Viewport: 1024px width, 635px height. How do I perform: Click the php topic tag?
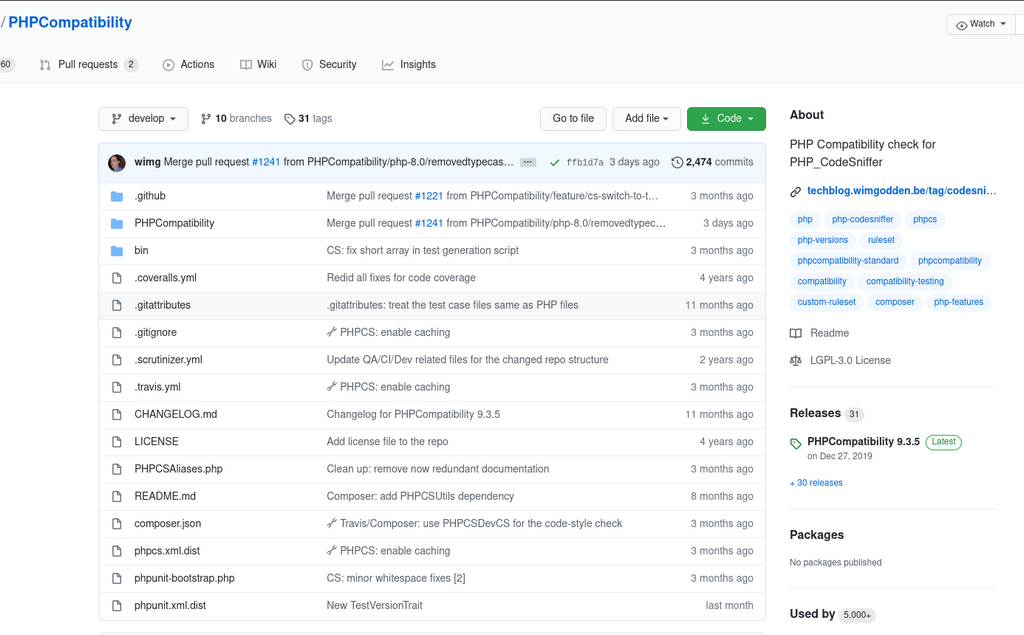(805, 220)
